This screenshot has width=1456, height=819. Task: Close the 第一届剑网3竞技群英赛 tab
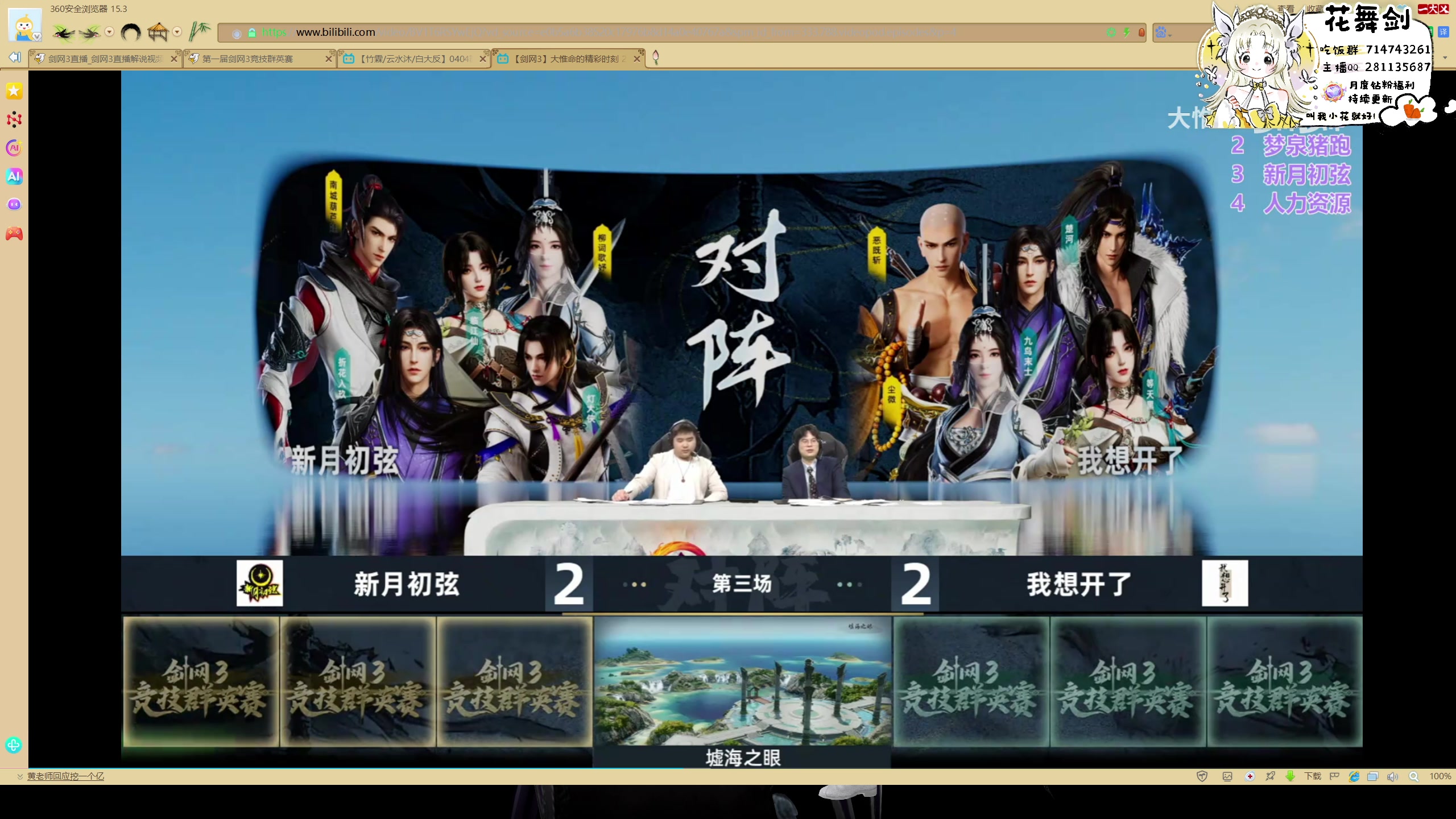tap(329, 59)
